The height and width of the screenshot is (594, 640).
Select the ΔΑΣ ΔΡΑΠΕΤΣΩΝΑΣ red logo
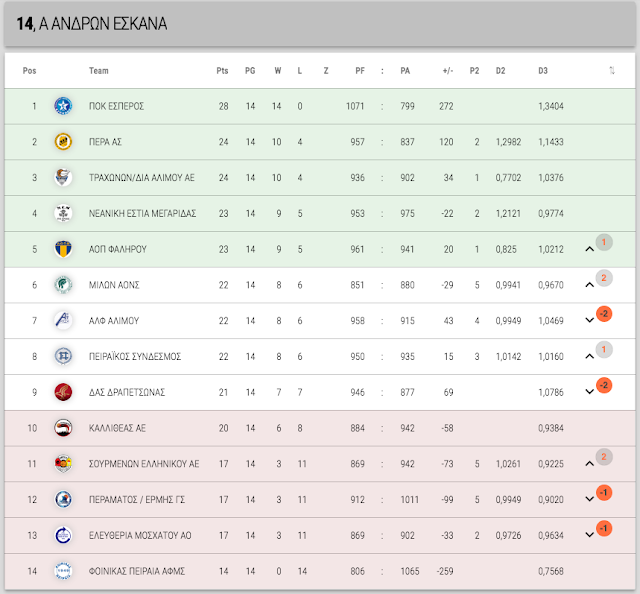[63, 392]
